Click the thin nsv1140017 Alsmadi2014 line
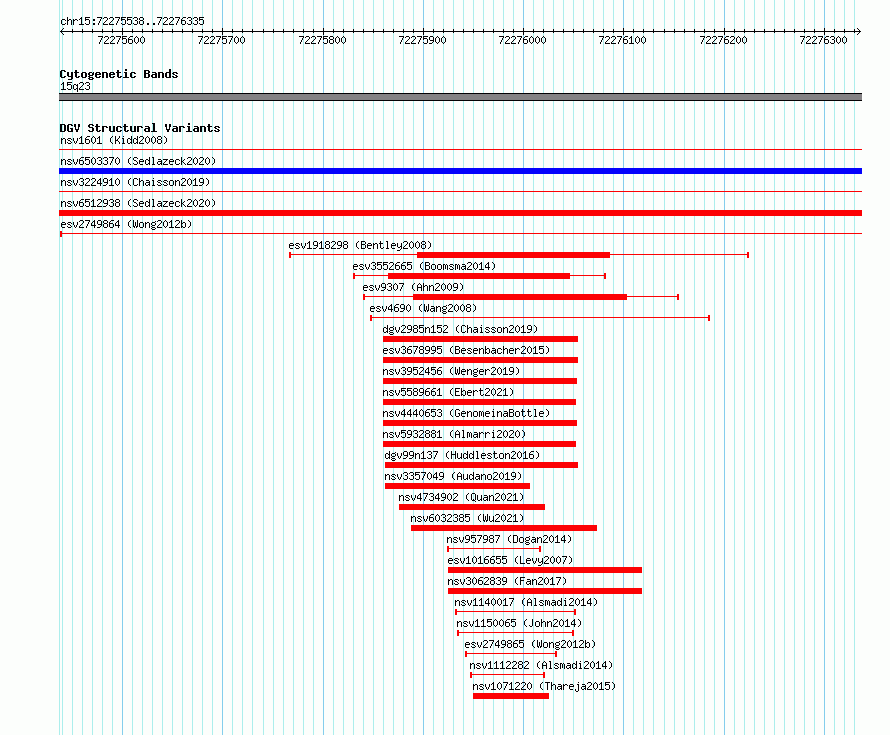 tap(515, 612)
